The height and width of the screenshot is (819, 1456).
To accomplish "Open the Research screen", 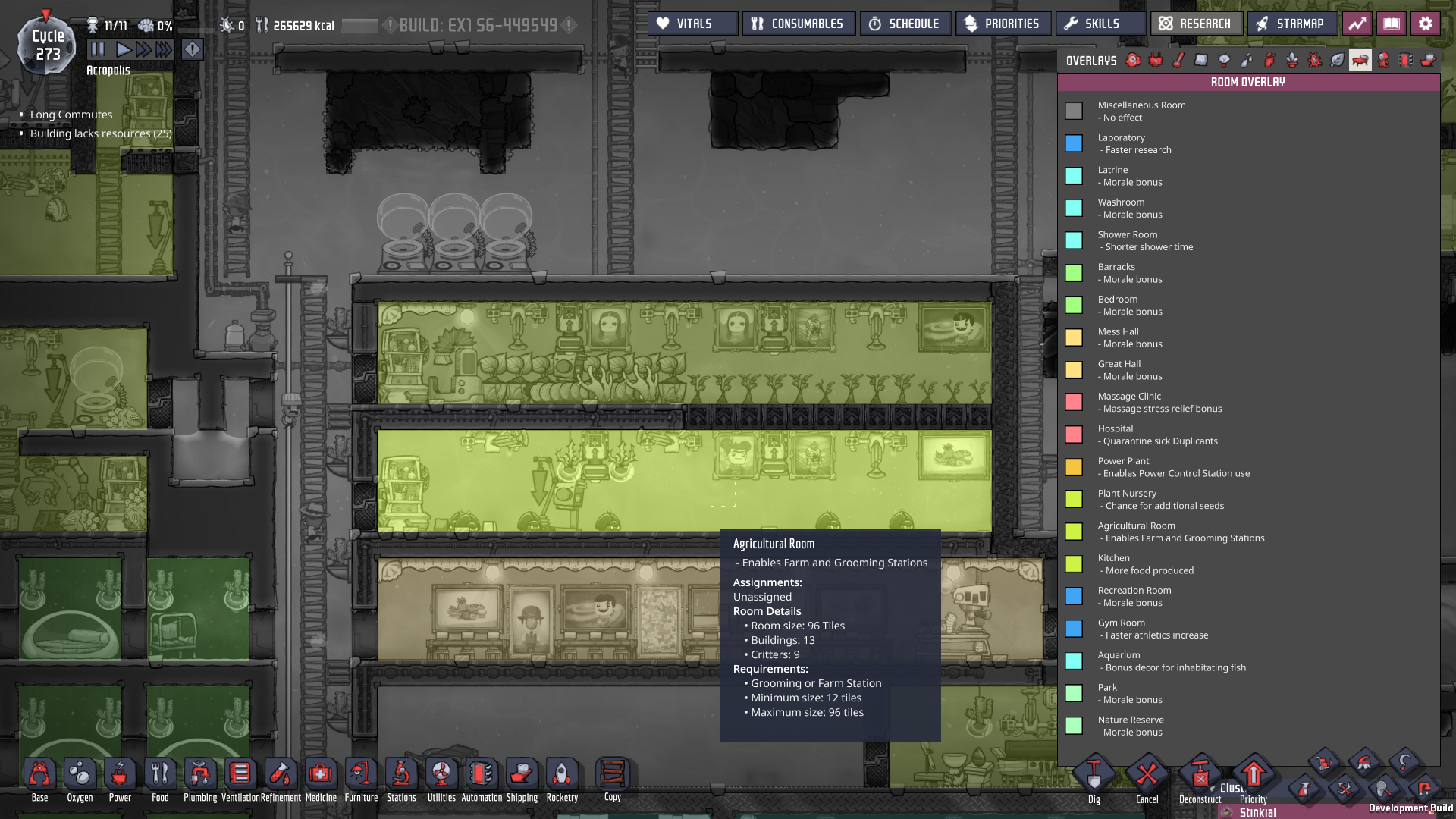I will coord(1196,24).
